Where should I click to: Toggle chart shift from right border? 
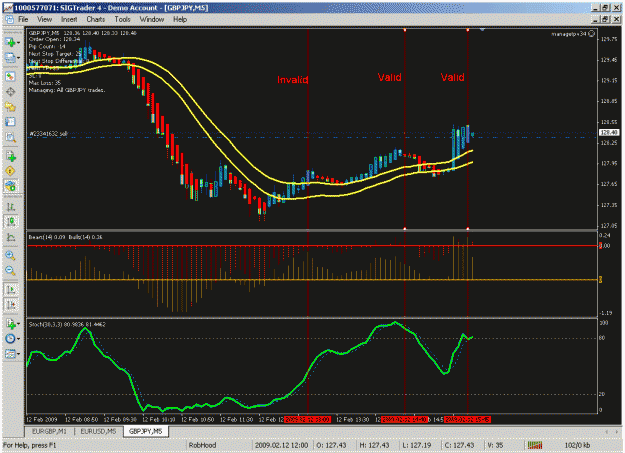[10, 305]
